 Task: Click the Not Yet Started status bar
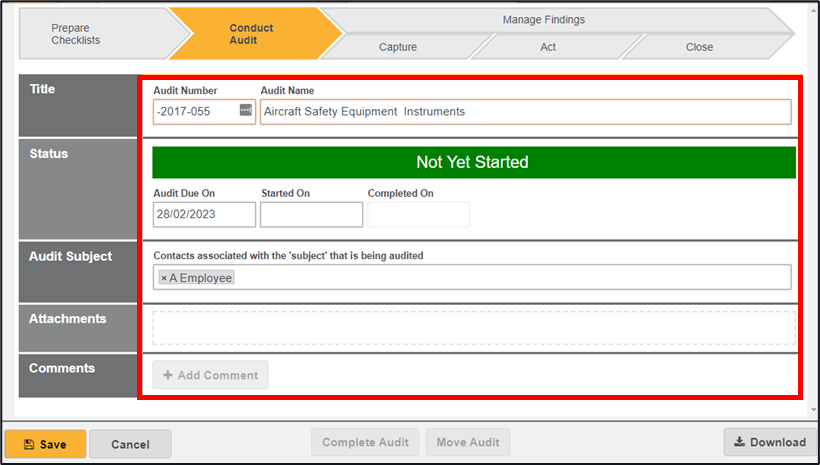coord(473,162)
